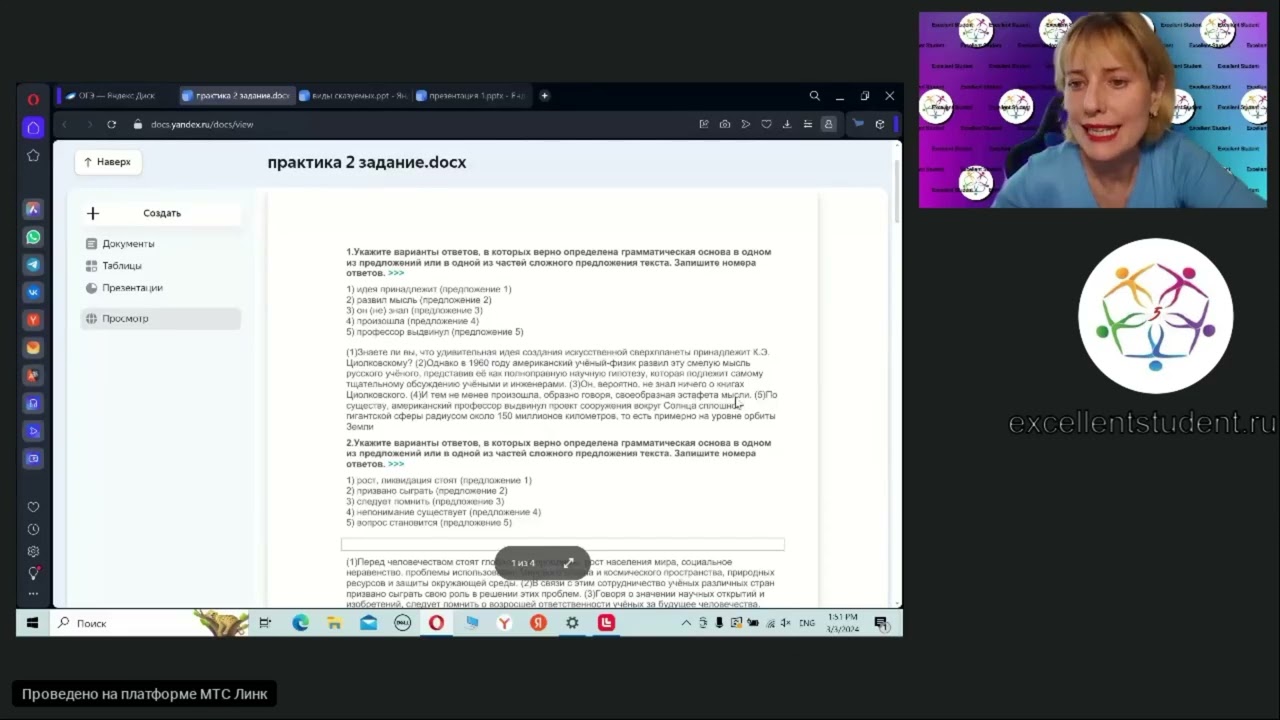
Task: Open the three-dots sidebar setup
Action: pos(33,593)
